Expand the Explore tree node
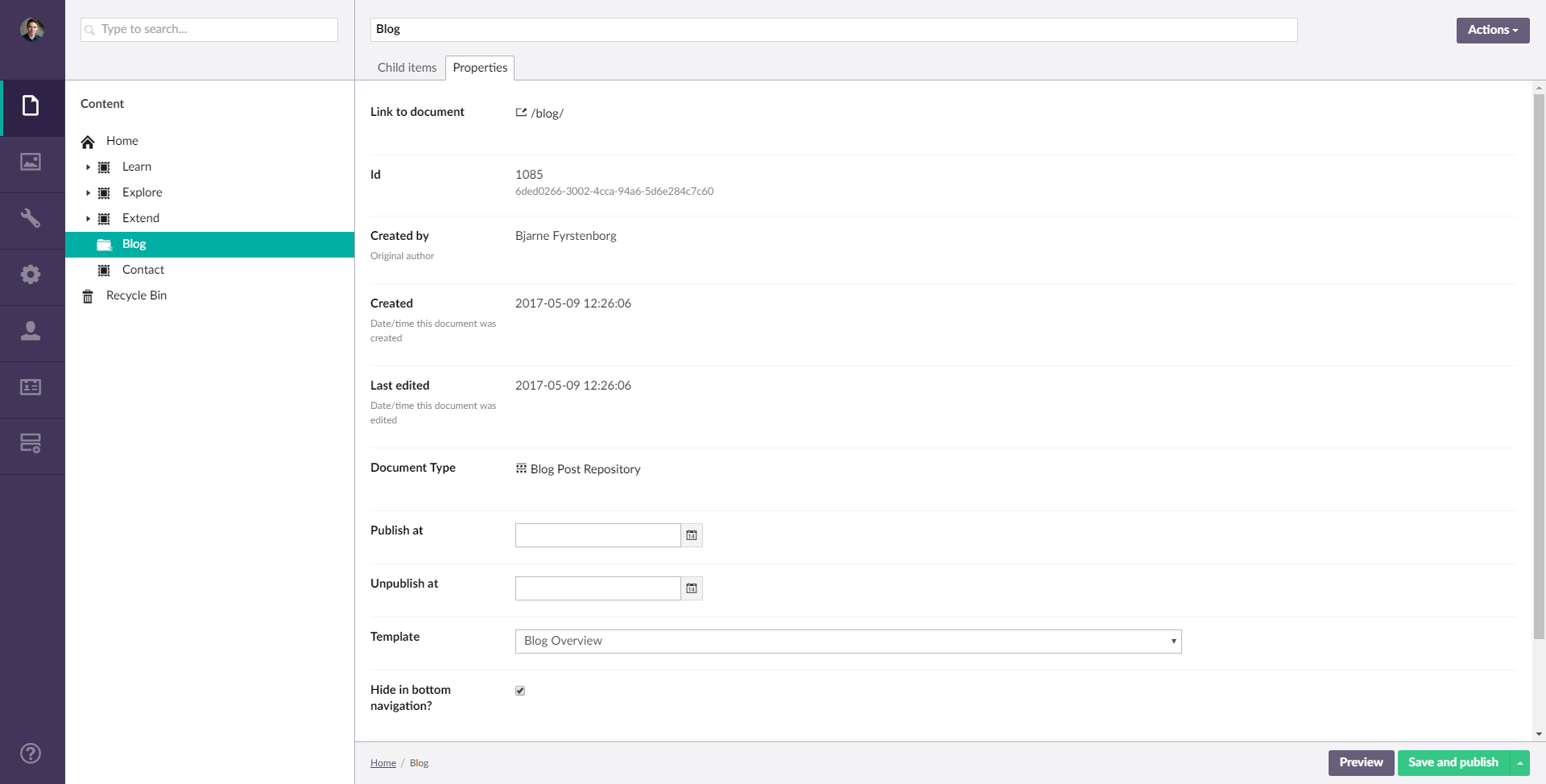Image resolution: width=1546 pixels, height=784 pixels. click(x=88, y=193)
